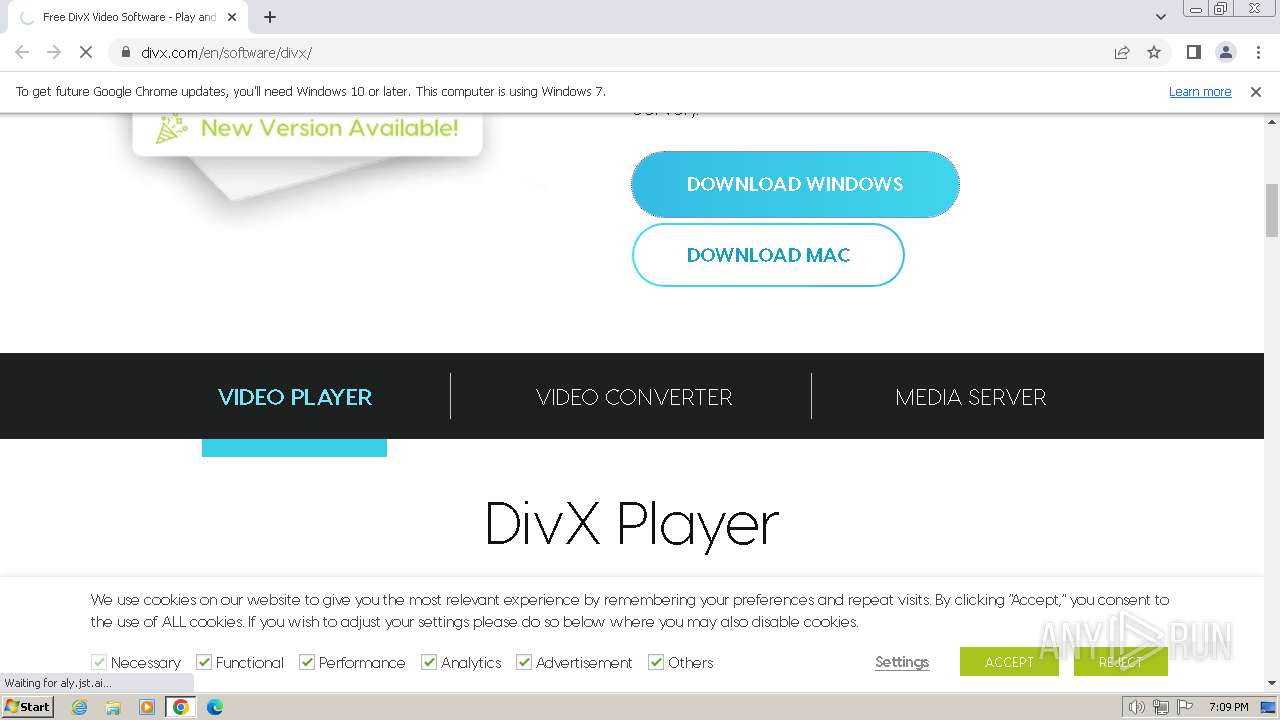This screenshot has width=1280, height=720.
Task: Expand the tab search dropdown arrow
Action: 1161,17
